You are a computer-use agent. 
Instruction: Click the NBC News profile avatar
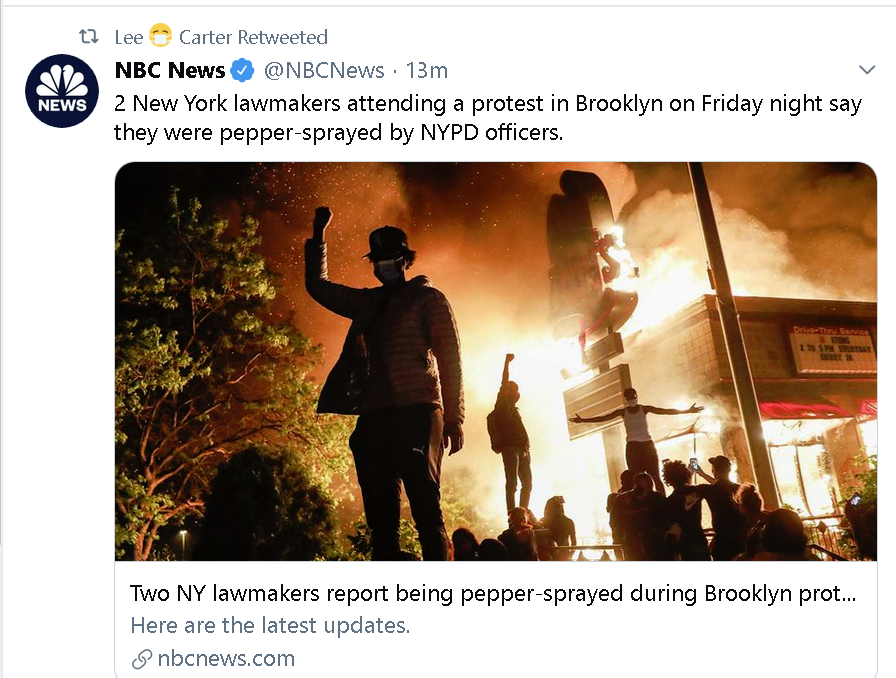[x=62, y=90]
